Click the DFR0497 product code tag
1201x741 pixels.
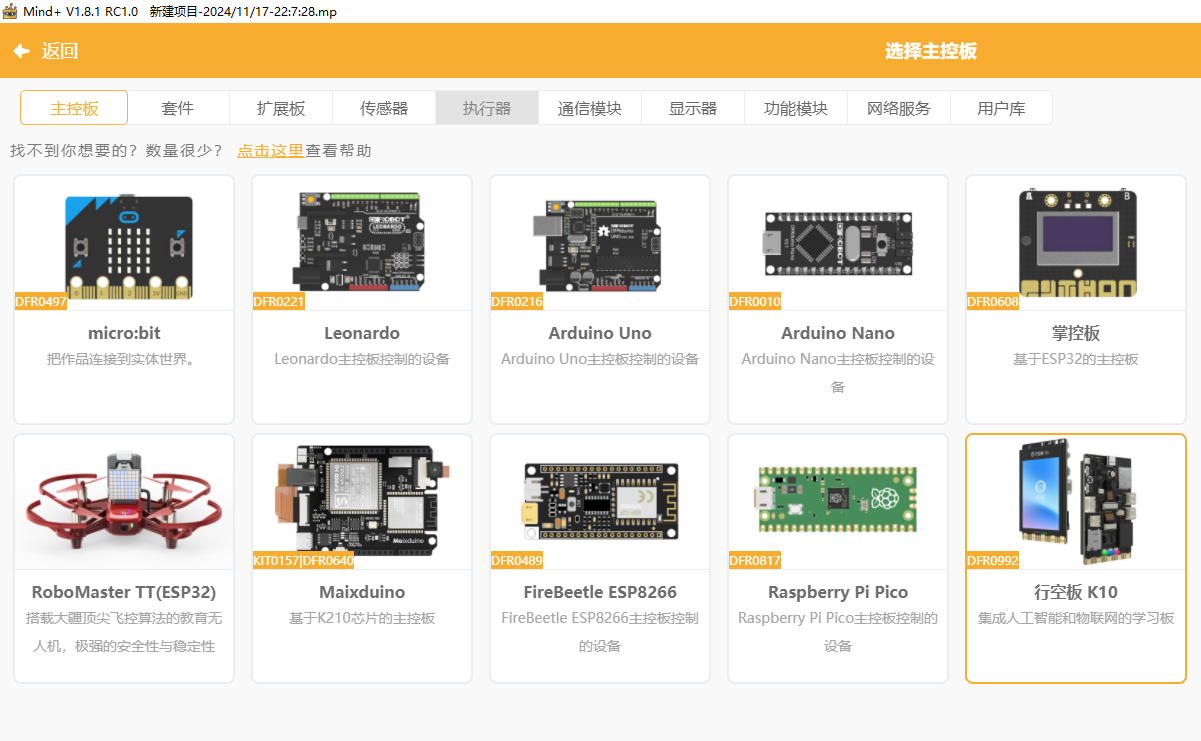point(41,302)
